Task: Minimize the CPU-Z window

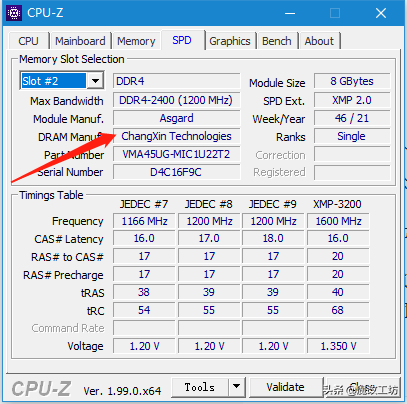Action: pyautogui.click(x=290, y=13)
